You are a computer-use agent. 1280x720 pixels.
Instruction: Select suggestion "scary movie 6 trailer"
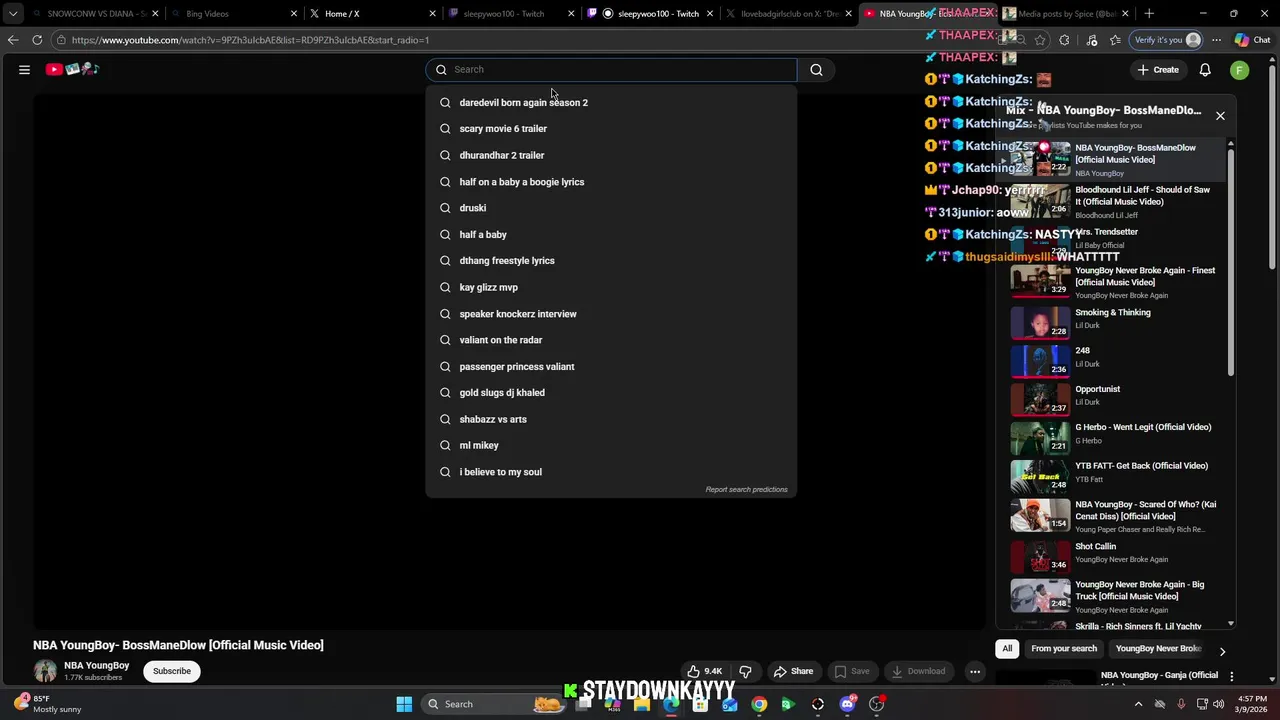point(611,129)
